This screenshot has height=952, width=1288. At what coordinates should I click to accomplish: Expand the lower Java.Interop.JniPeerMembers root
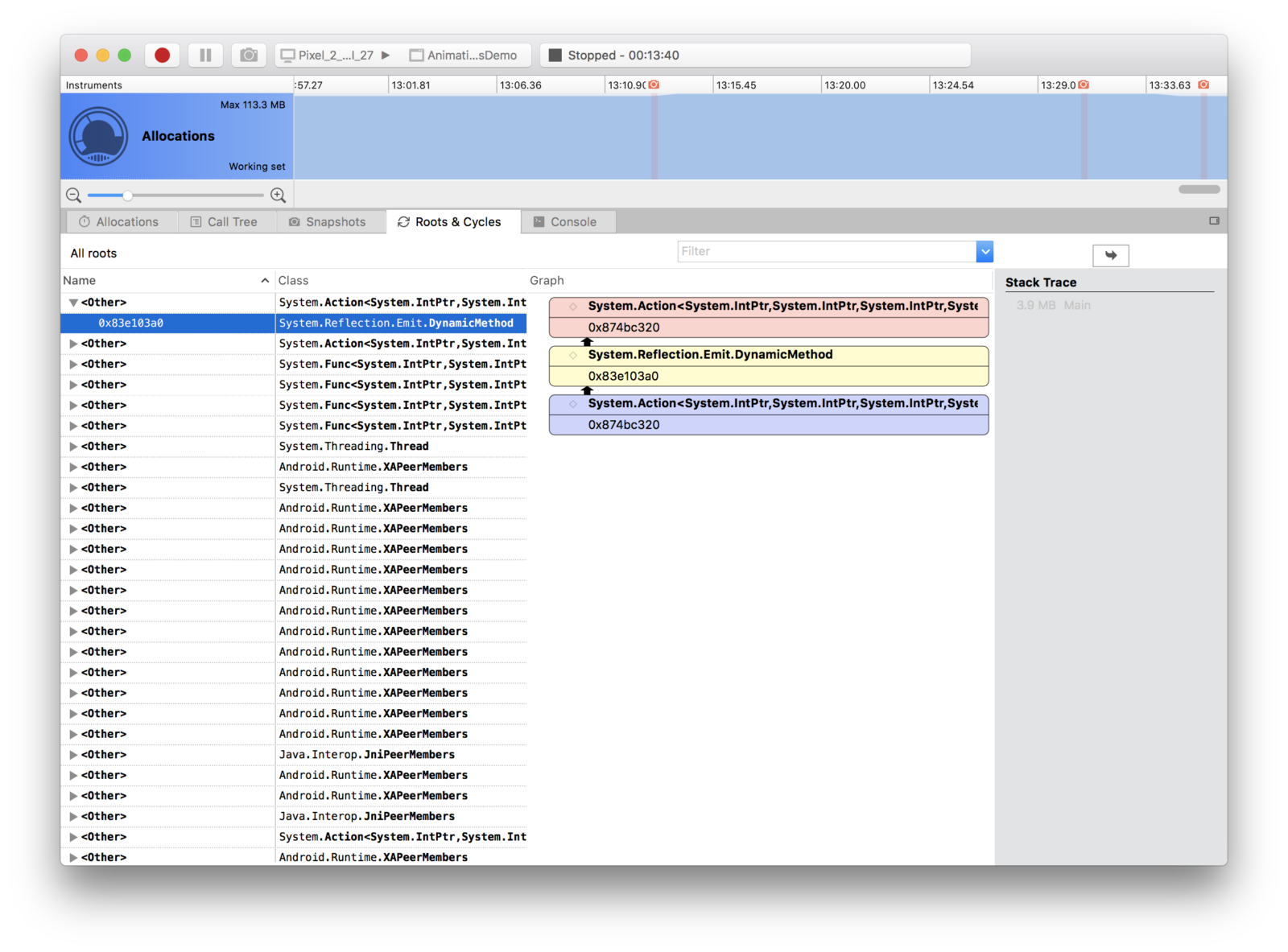tap(73, 817)
